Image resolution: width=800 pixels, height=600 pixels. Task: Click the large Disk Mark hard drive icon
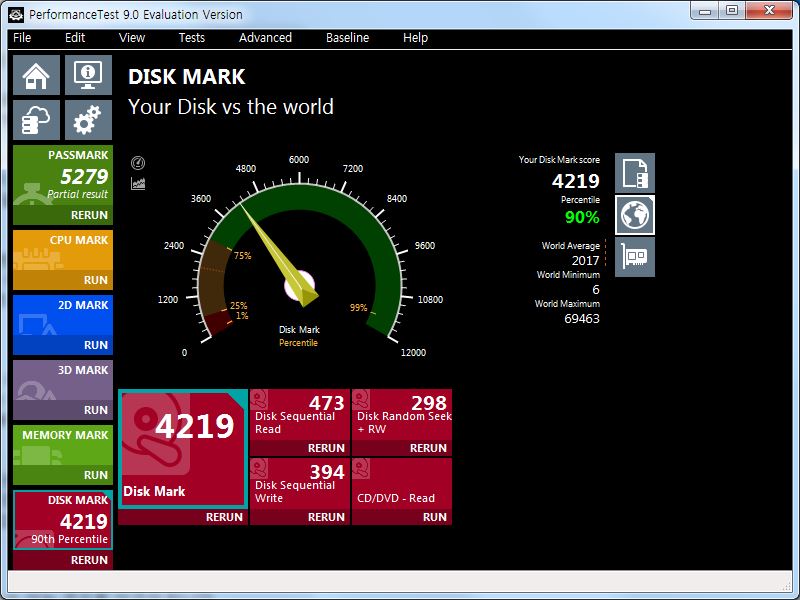156,434
